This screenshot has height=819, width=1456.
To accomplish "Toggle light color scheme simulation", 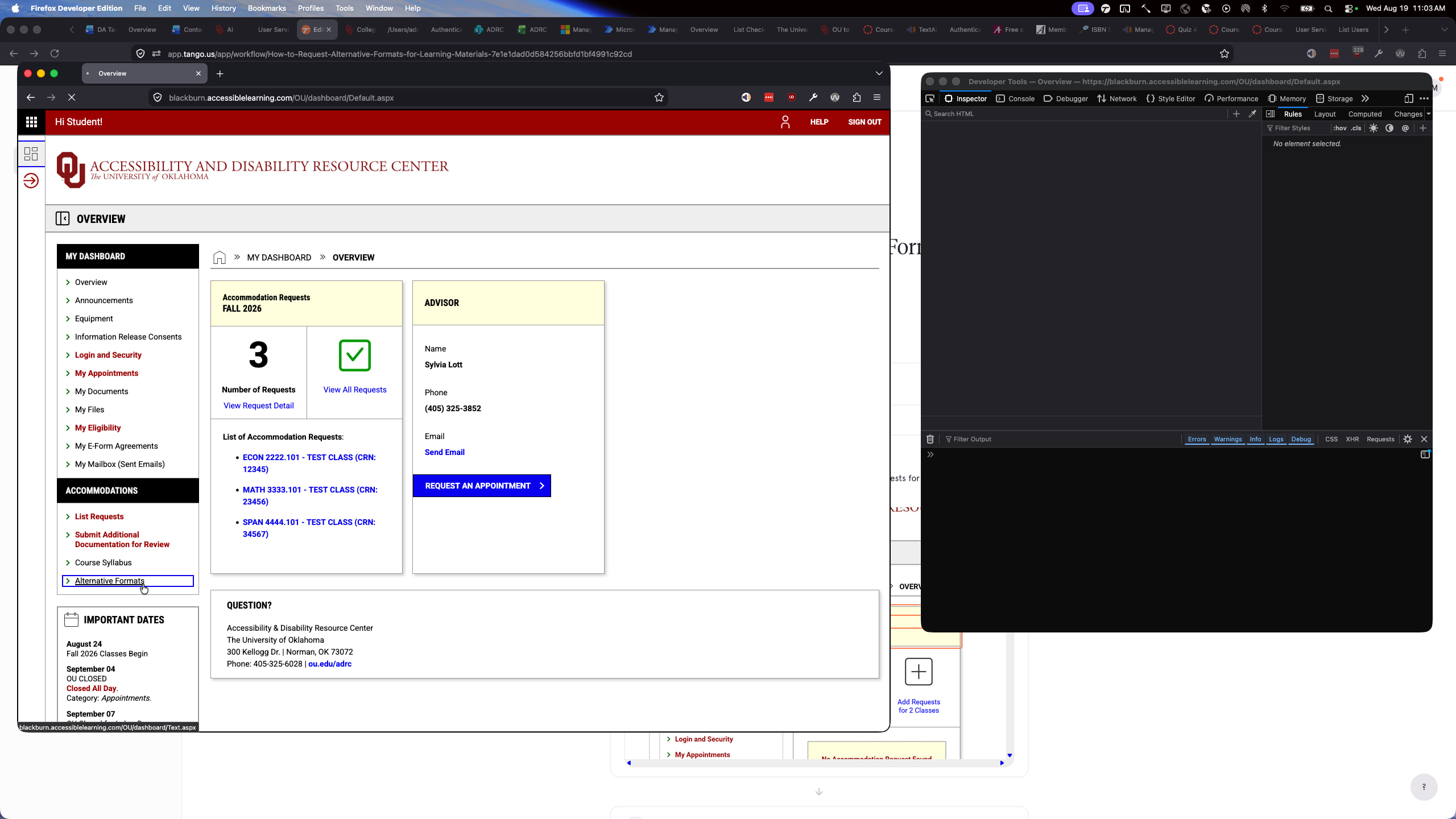I will point(1374,129).
